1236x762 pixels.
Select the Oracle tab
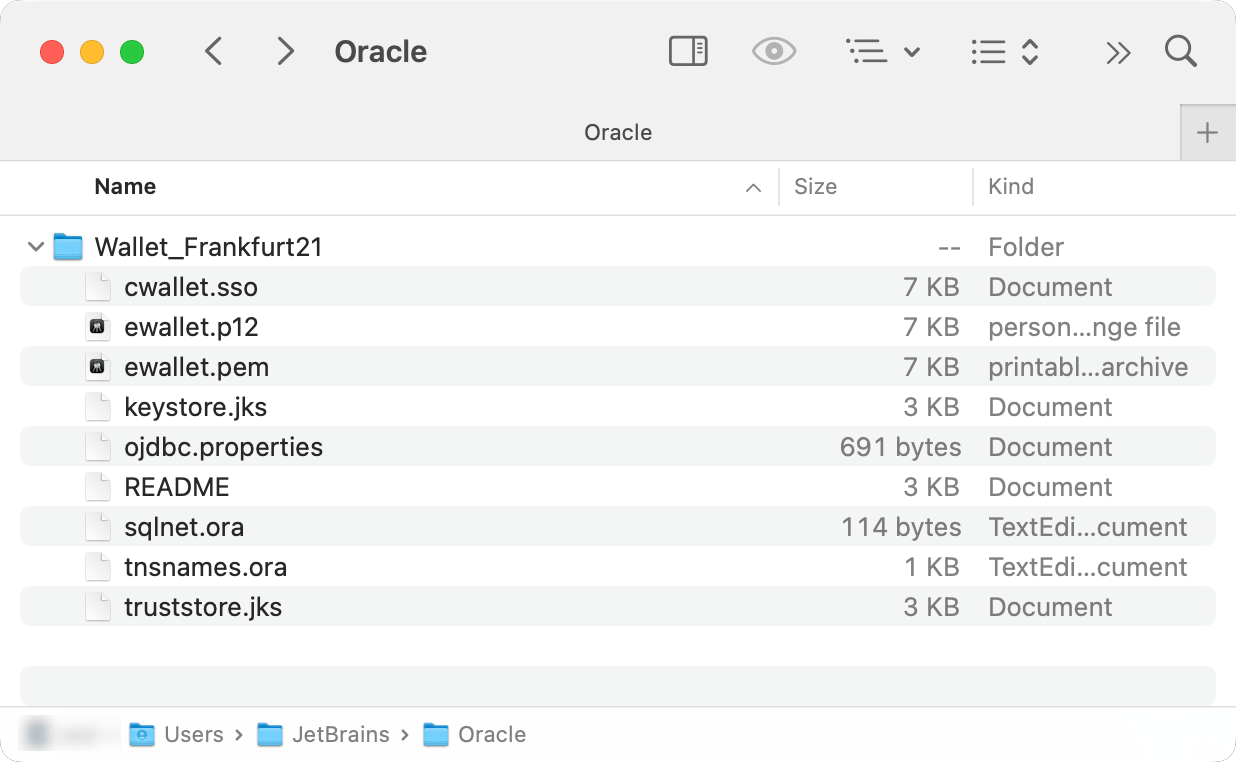[618, 132]
